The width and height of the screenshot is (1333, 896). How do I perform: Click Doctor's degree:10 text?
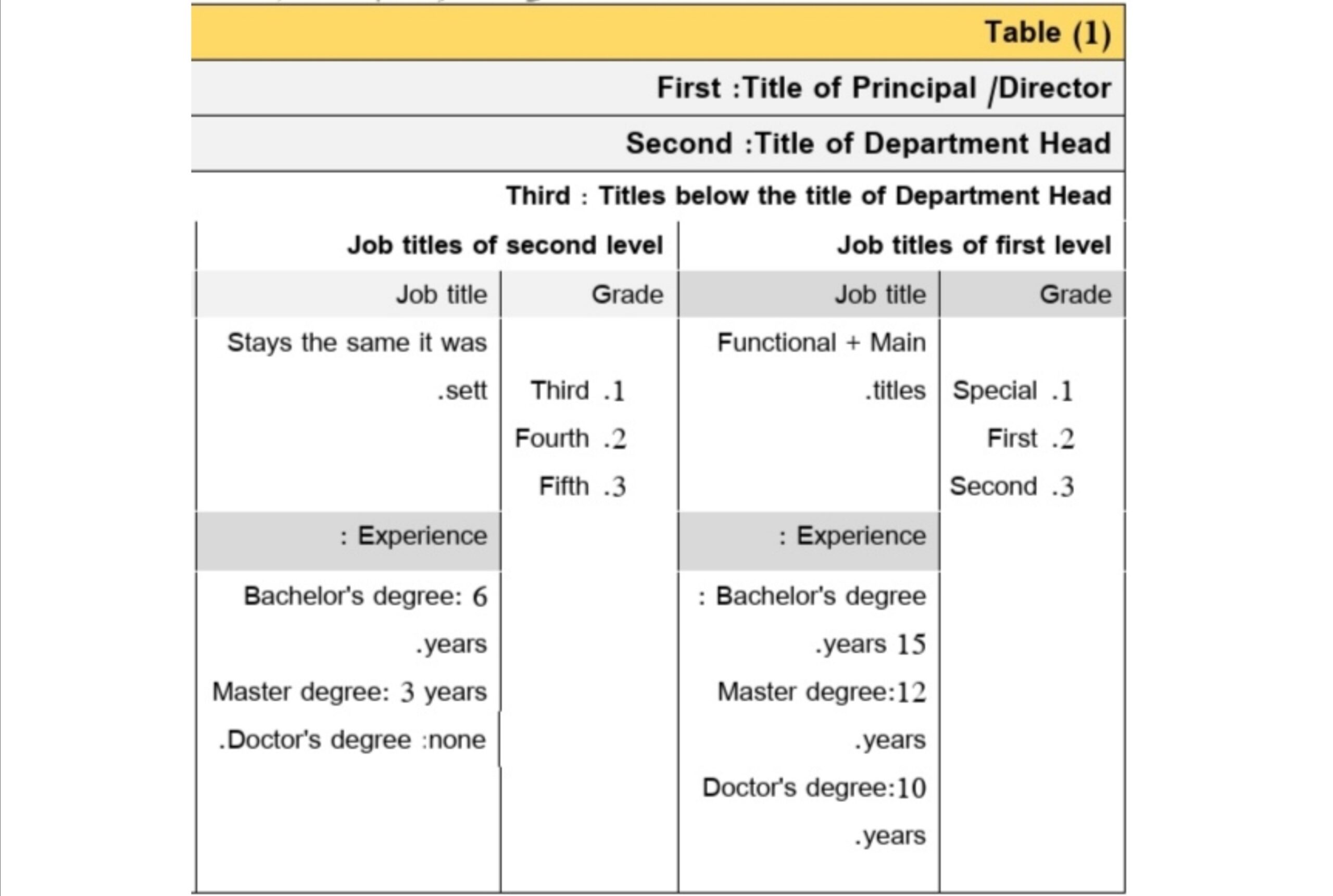814,788
